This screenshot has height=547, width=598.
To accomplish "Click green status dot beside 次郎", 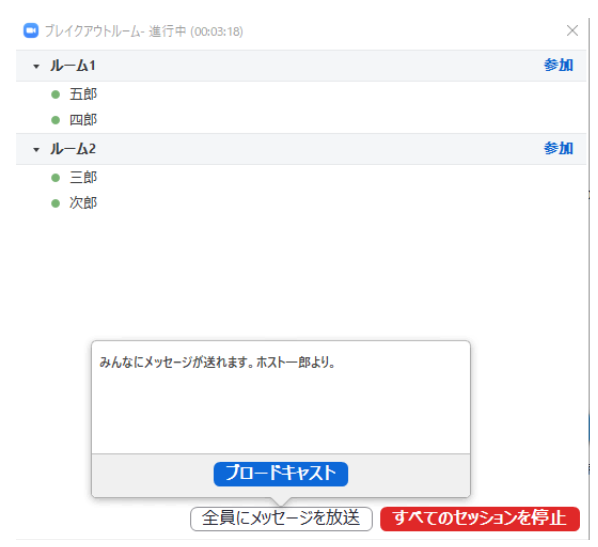I will (56, 203).
